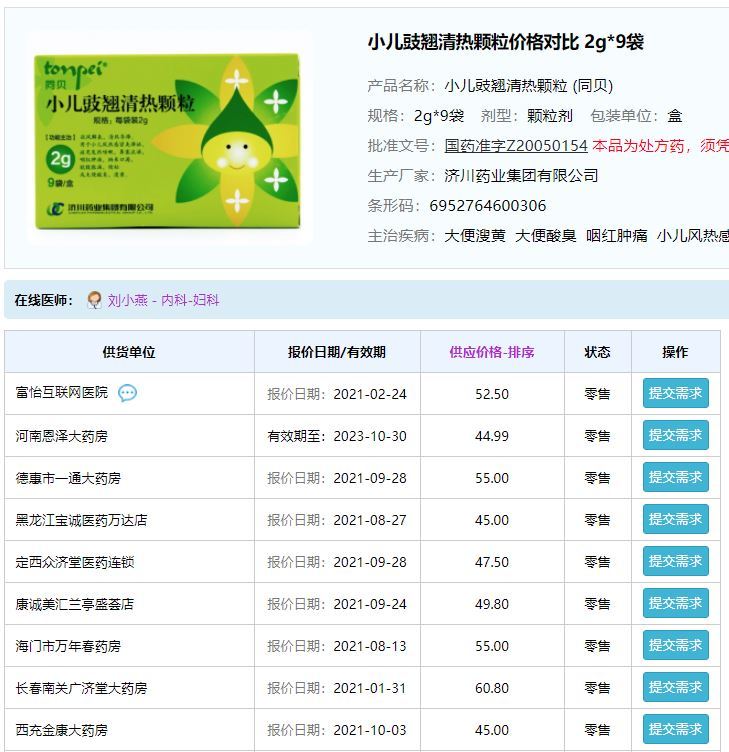
Task: Click barcode number 6952764600306
Action: click(488, 206)
